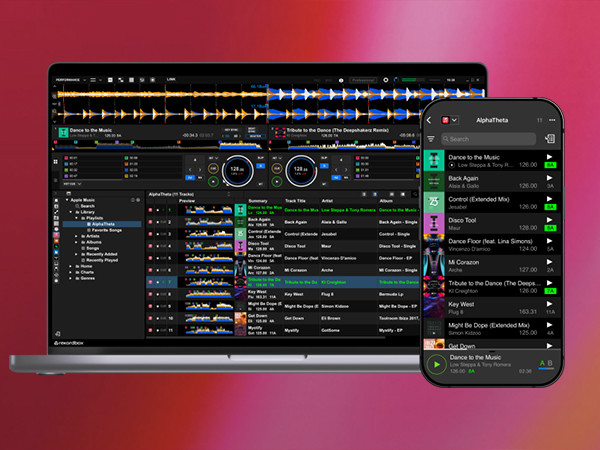
Task: Toggle BEAT SYNC on deck 1
Action: pos(252,130)
